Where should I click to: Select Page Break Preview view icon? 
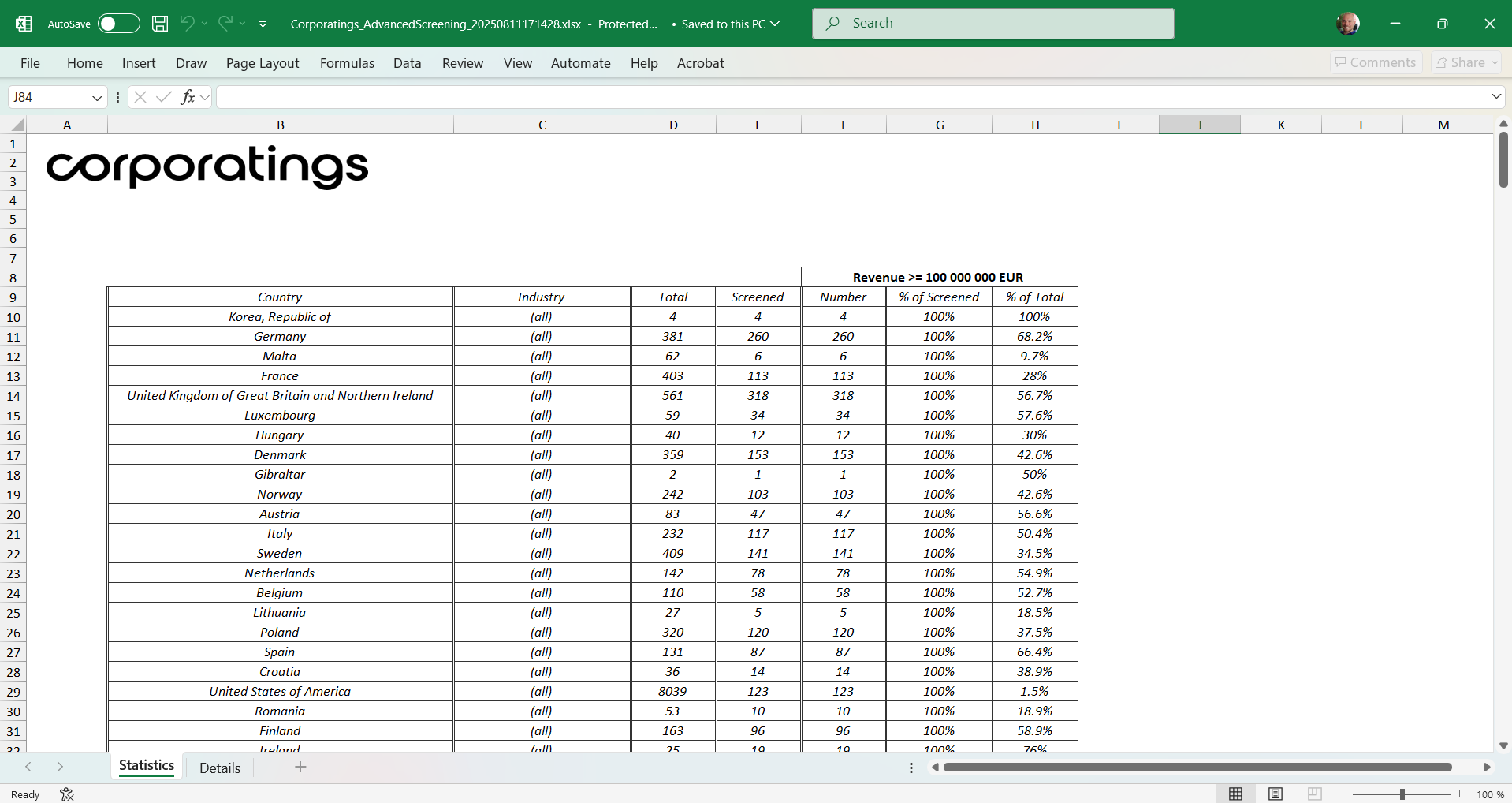(1314, 794)
